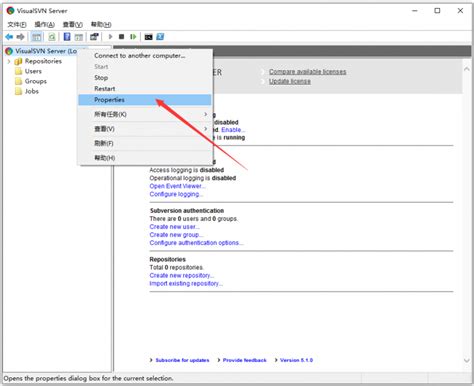The image size is (474, 386).
Task: Click the green Refresh toolbar icon
Action: [x=52, y=37]
